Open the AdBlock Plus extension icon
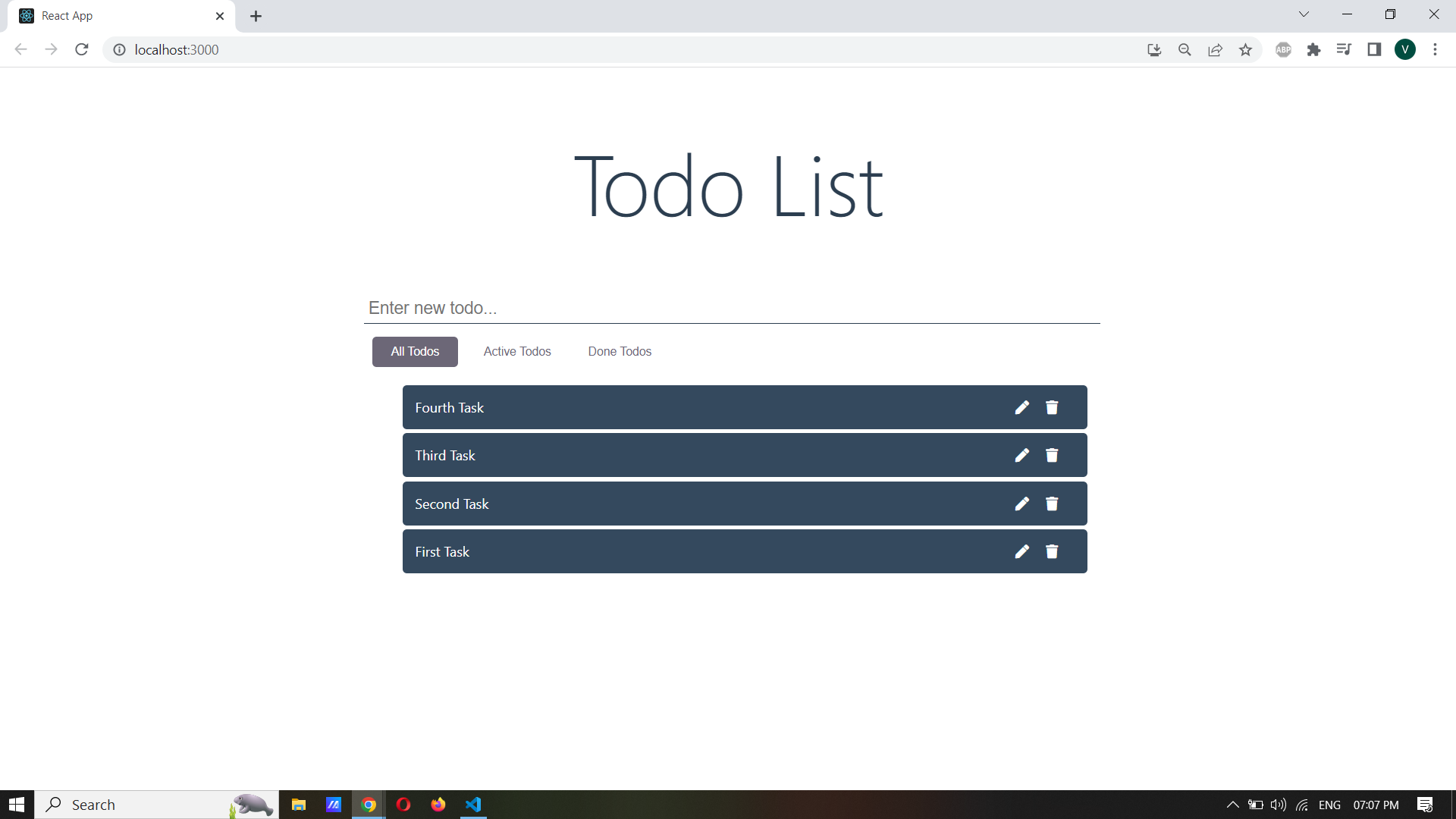This screenshot has width=1456, height=819. point(1283,49)
